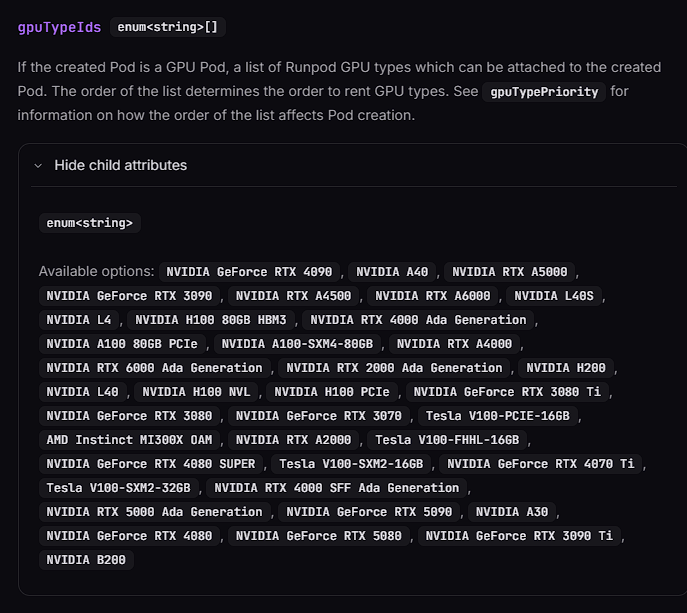Select the enum<string>[] type badge

pos(167,27)
